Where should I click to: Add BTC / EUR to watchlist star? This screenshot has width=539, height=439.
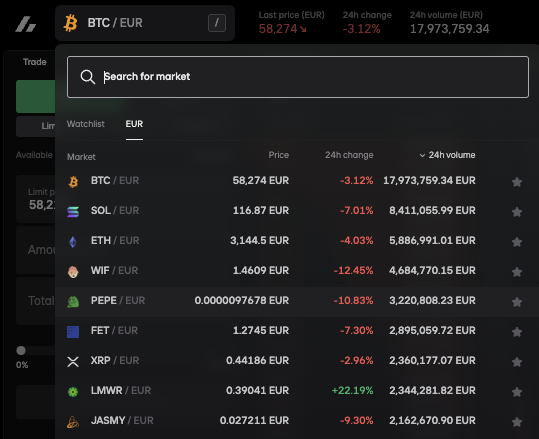tap(517, 182)
